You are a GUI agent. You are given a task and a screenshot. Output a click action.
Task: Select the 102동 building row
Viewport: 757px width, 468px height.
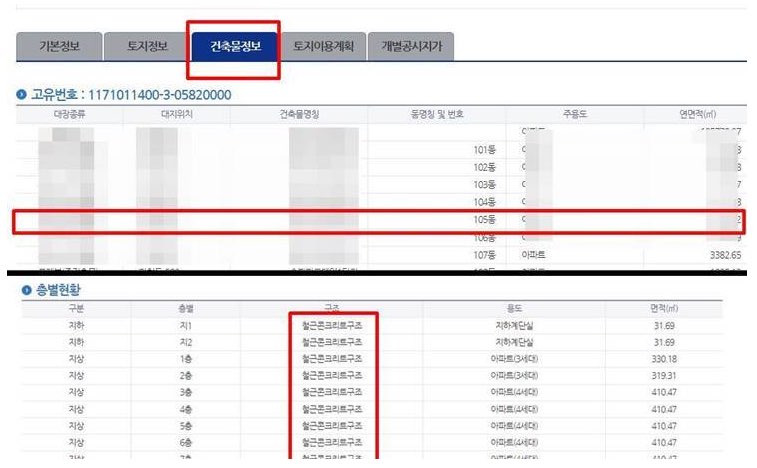(x=381, y=167)
